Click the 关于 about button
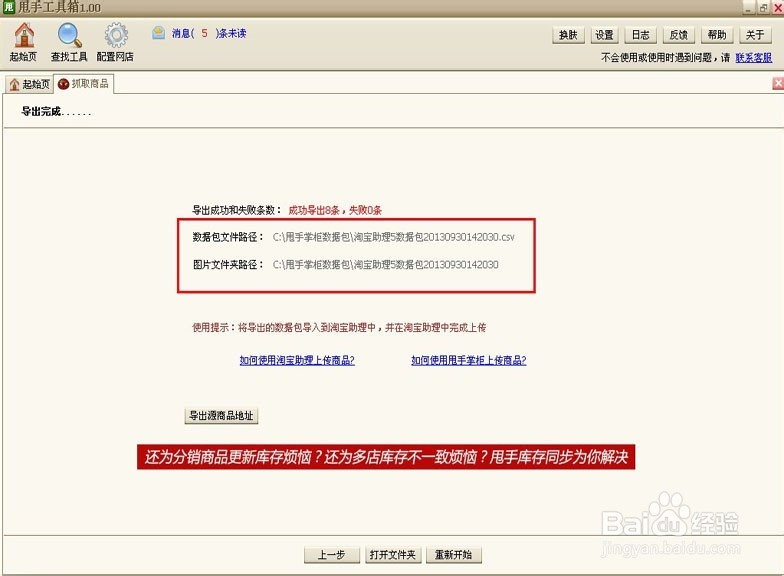Viewport: 784px width, 576px height. (755, 35)
